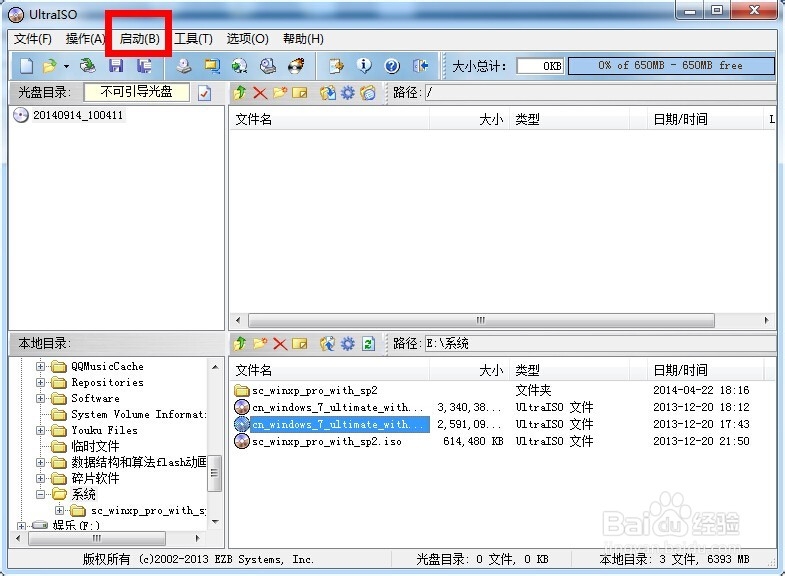Click the New Folder icon in local pane toolbar

tap(260, 344)
